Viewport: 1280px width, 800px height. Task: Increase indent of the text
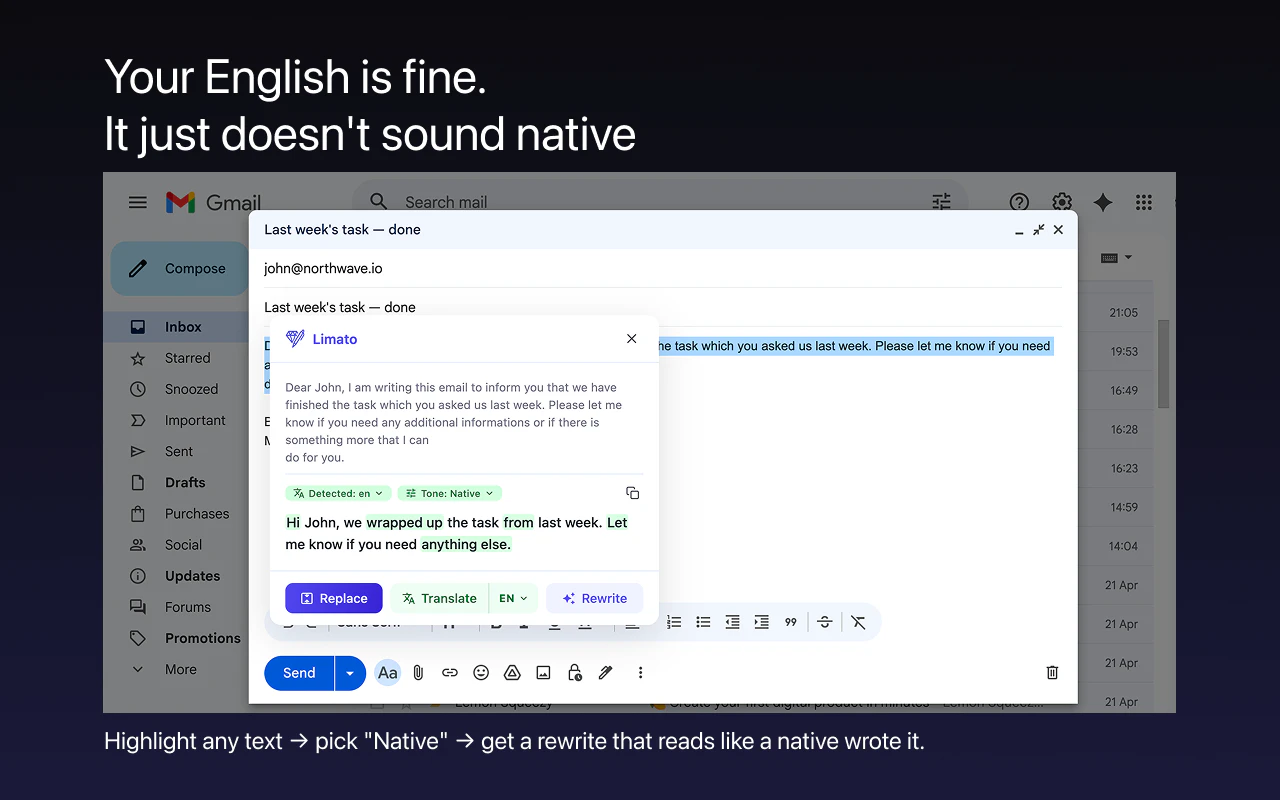[x=761, y=622]
